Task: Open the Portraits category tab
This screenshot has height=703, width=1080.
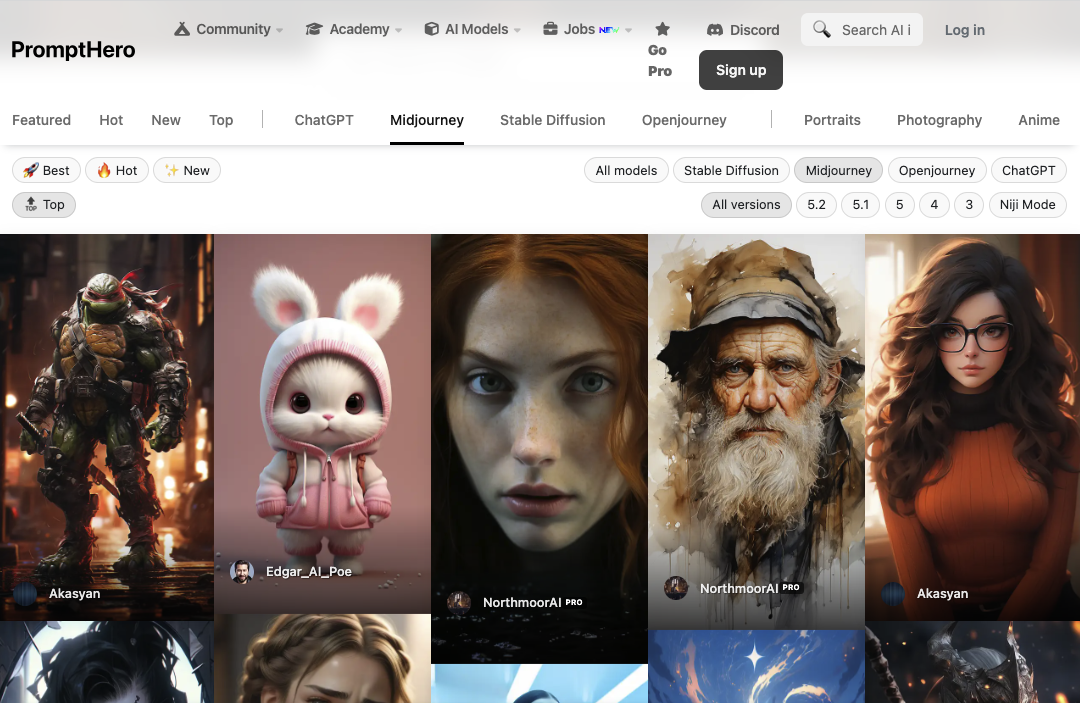Action: (832, 120)
